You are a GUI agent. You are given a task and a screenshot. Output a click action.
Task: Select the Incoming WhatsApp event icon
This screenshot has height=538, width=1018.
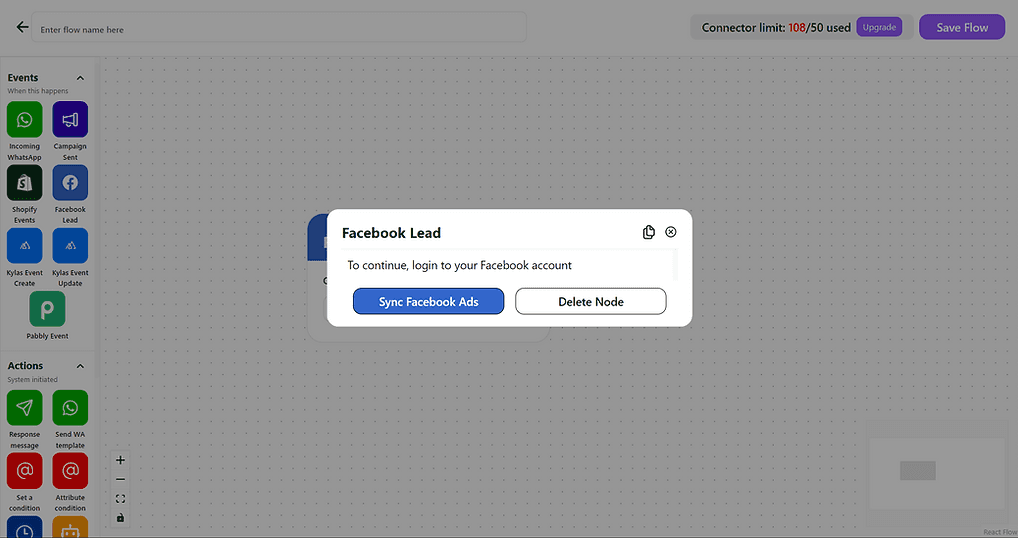[25, 119]
